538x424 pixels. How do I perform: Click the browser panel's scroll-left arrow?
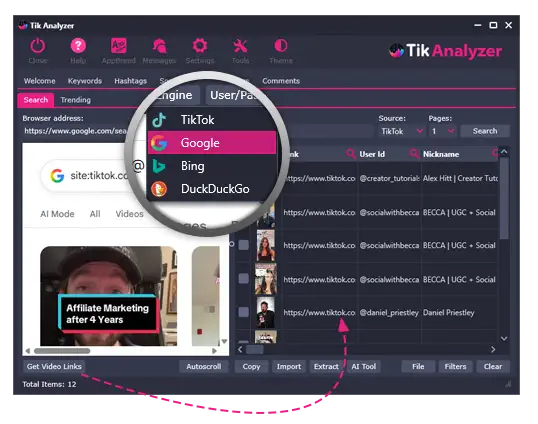pos(28,351)
